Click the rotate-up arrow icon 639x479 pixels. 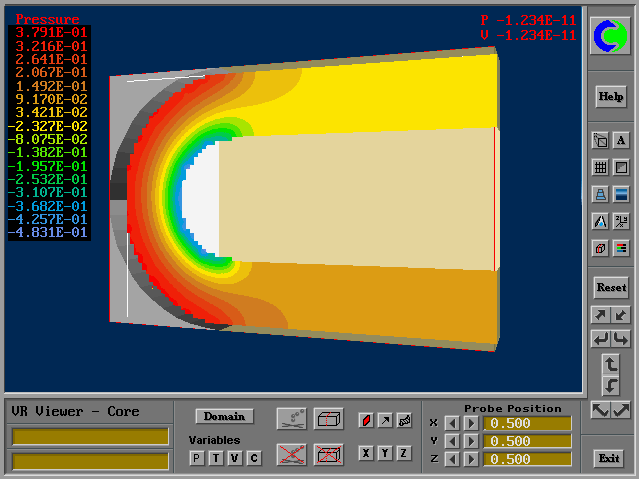pyautogui.click(x=611, y=363)
